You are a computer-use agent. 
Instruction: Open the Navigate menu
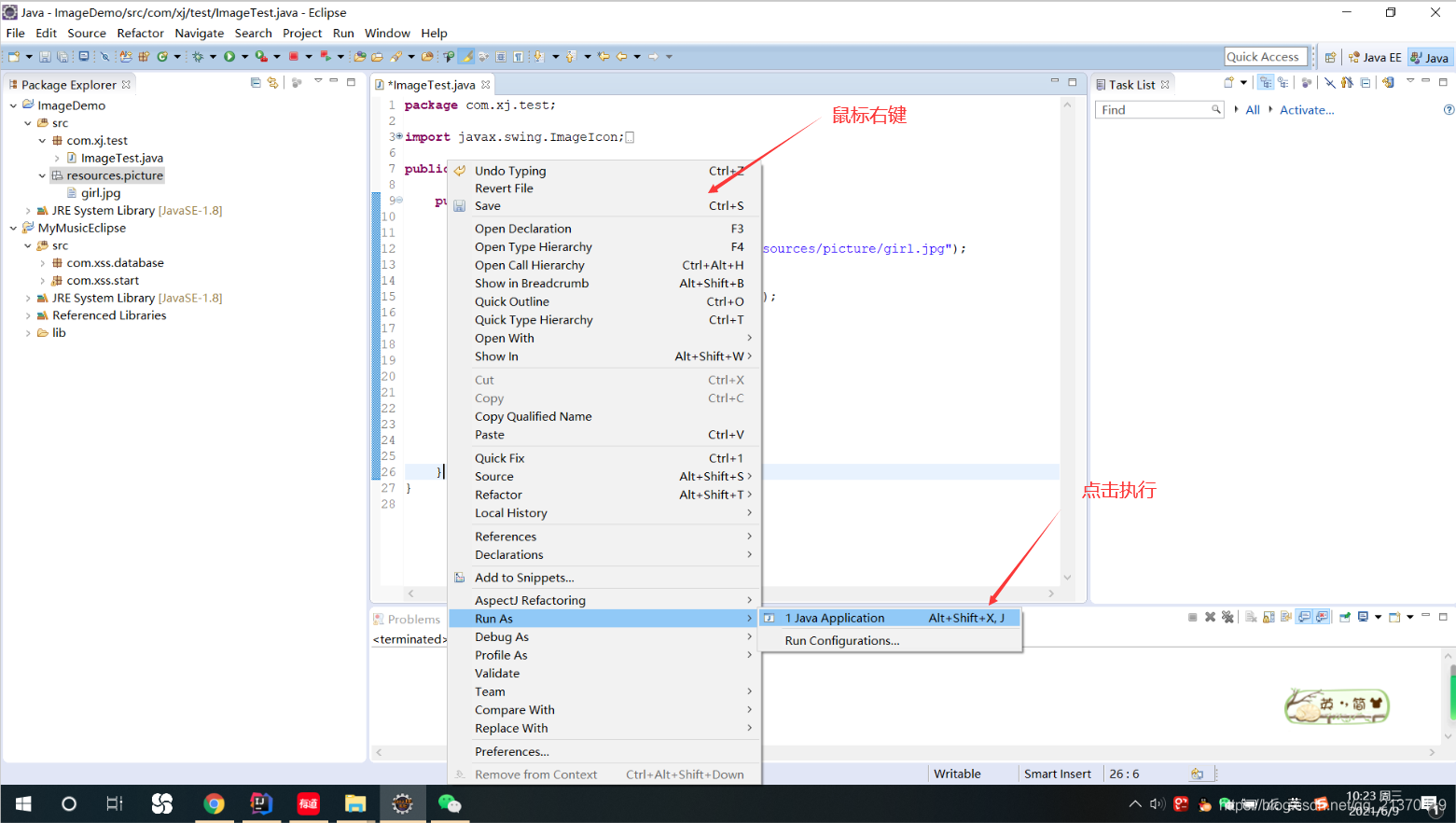click(199, 33)
